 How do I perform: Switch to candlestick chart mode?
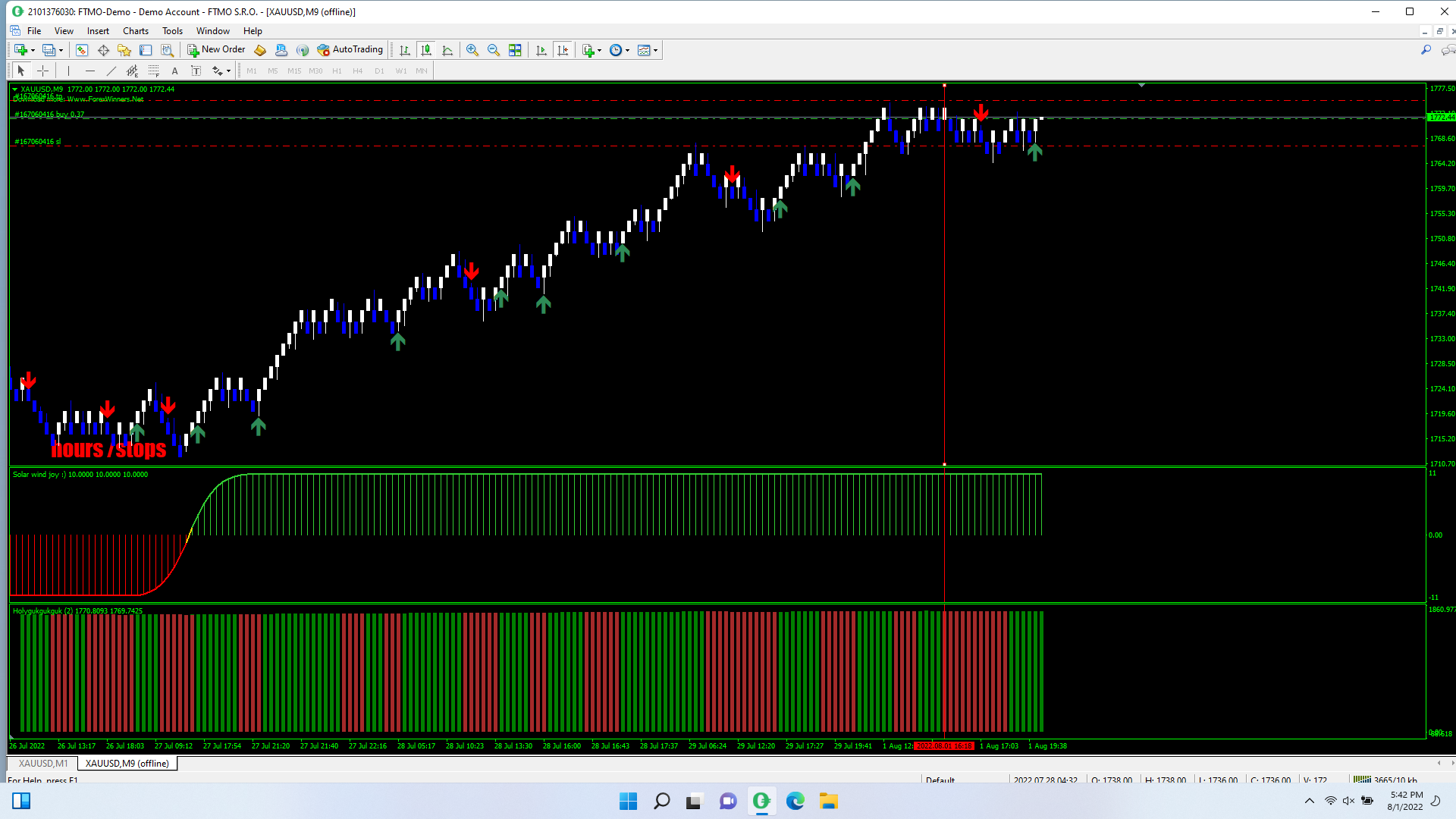click(x=426, y=50)
